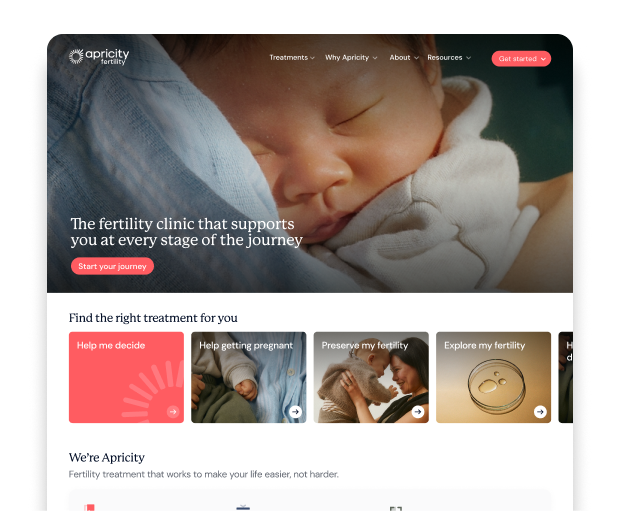Open the Treatments menu item
620x511 pixels.
pyautogui.click(x=289, y=58)
